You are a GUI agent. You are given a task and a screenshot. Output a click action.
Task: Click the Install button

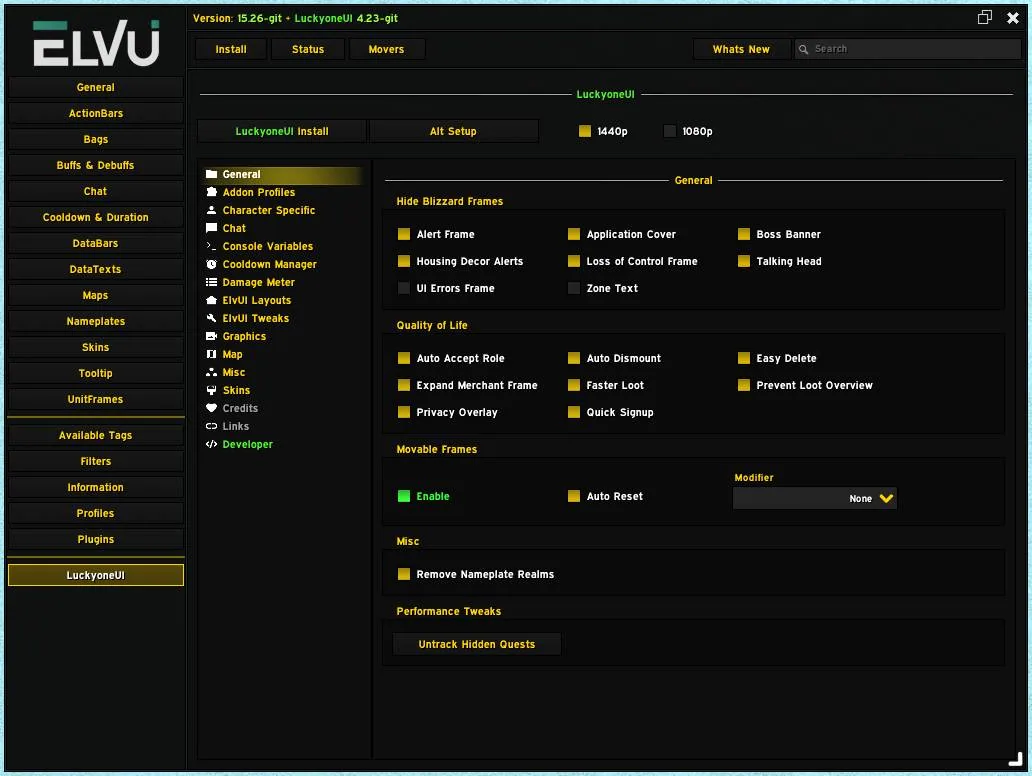tap(231, 49)
